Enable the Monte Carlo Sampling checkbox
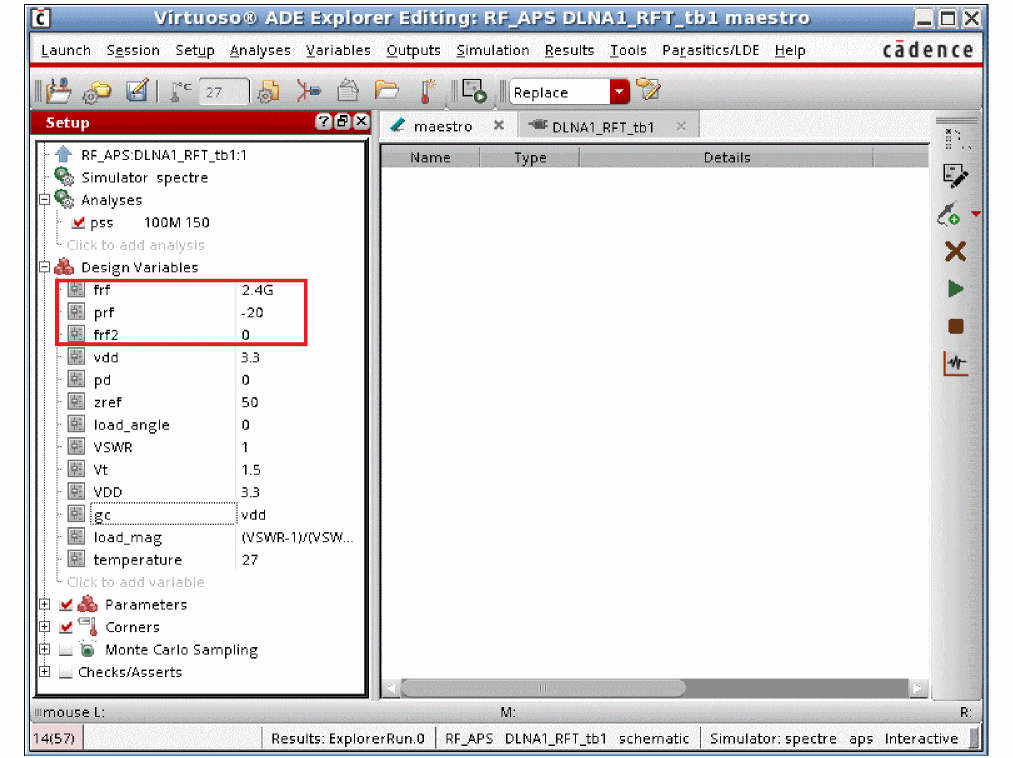 click(67, 650)
